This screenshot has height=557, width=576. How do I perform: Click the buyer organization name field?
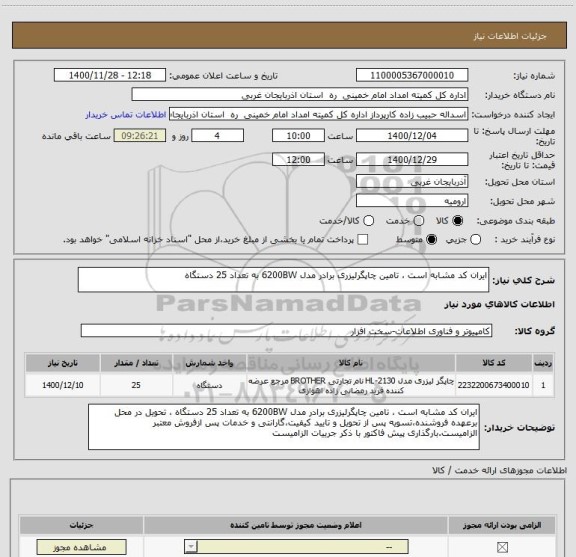coord(300,95)
